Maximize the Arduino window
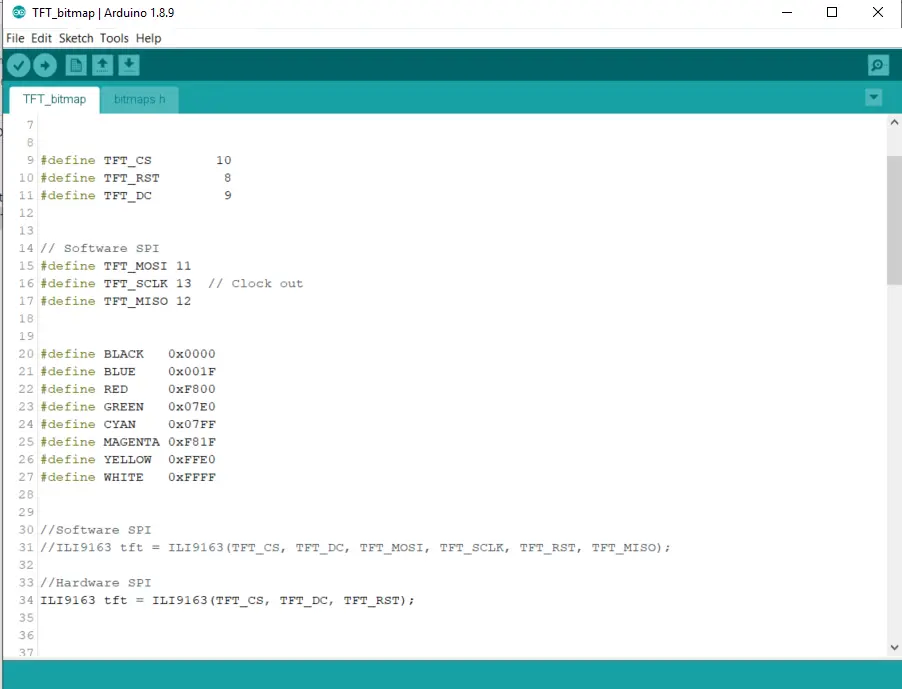The height and width of the screenshot is (689, 902). pyautogui.click(x=832, y=12)
